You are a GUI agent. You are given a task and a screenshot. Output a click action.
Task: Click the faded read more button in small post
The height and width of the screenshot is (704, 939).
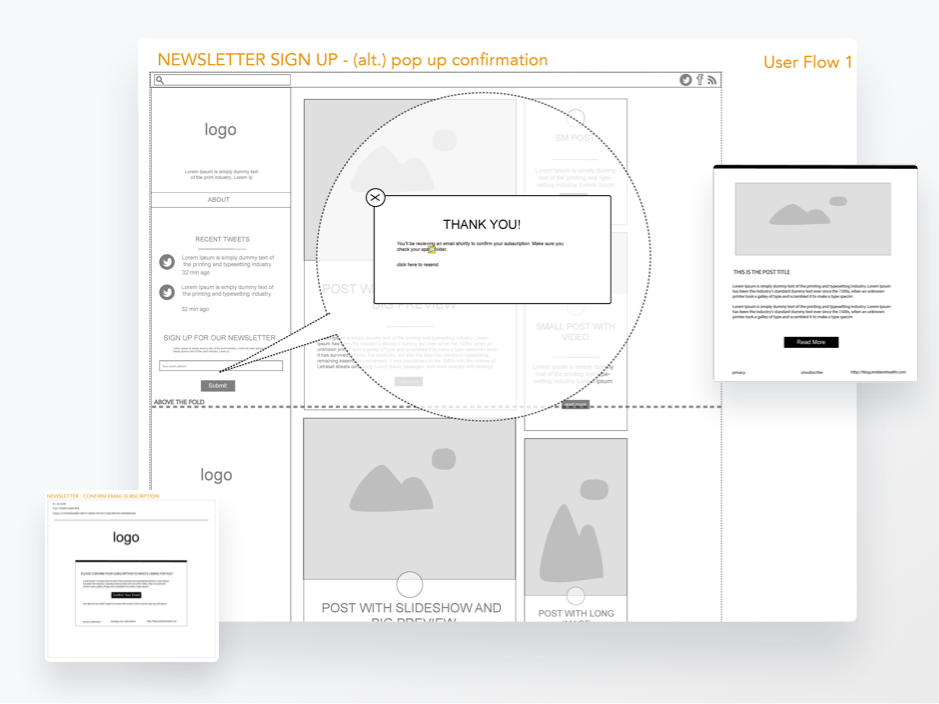575,404
